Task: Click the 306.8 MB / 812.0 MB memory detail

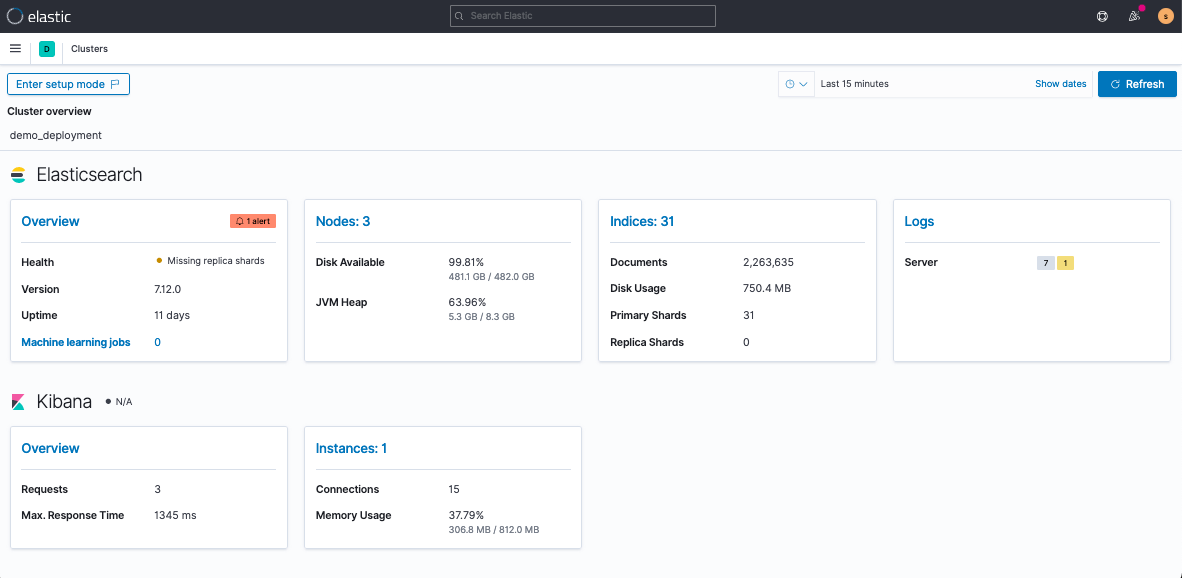Action: (494, 530)
